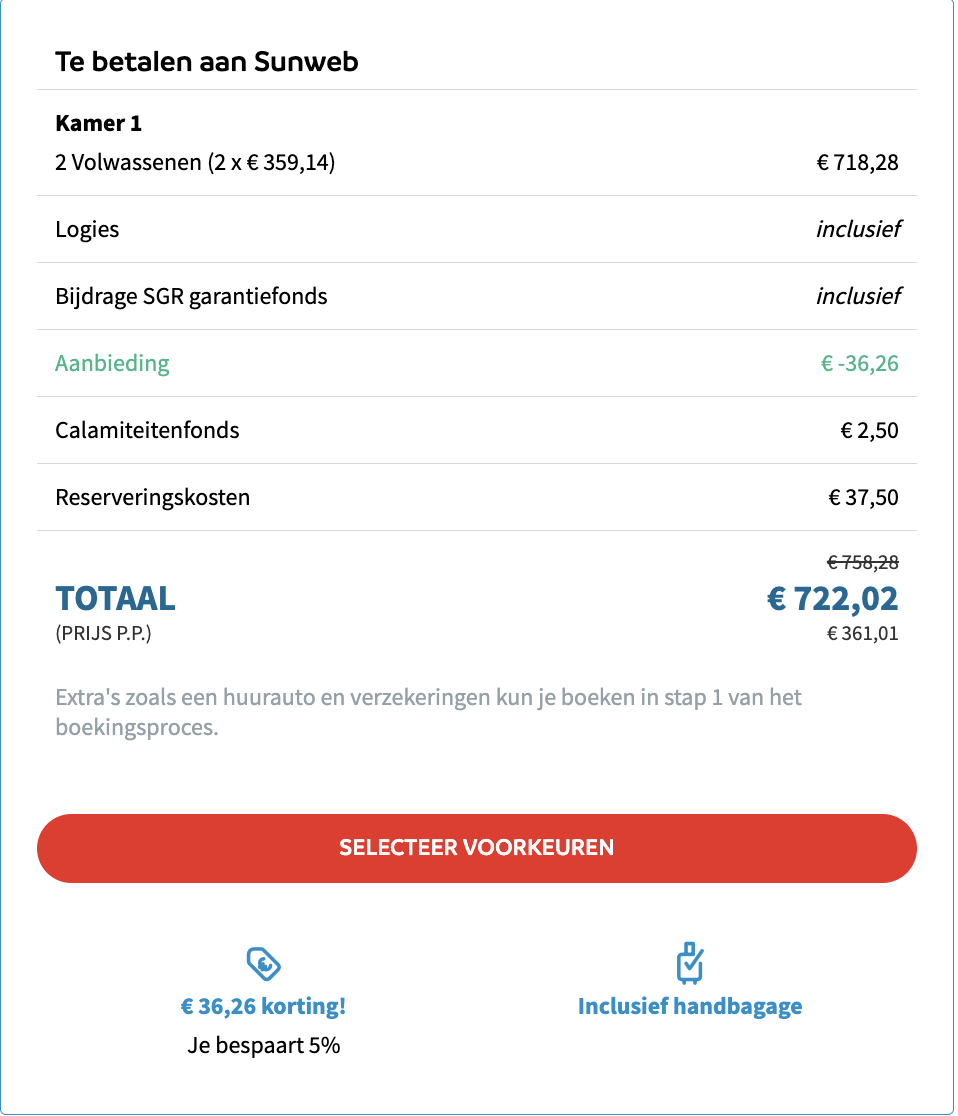
Task: Click the discount price tag icon
Action: [263, 964]
